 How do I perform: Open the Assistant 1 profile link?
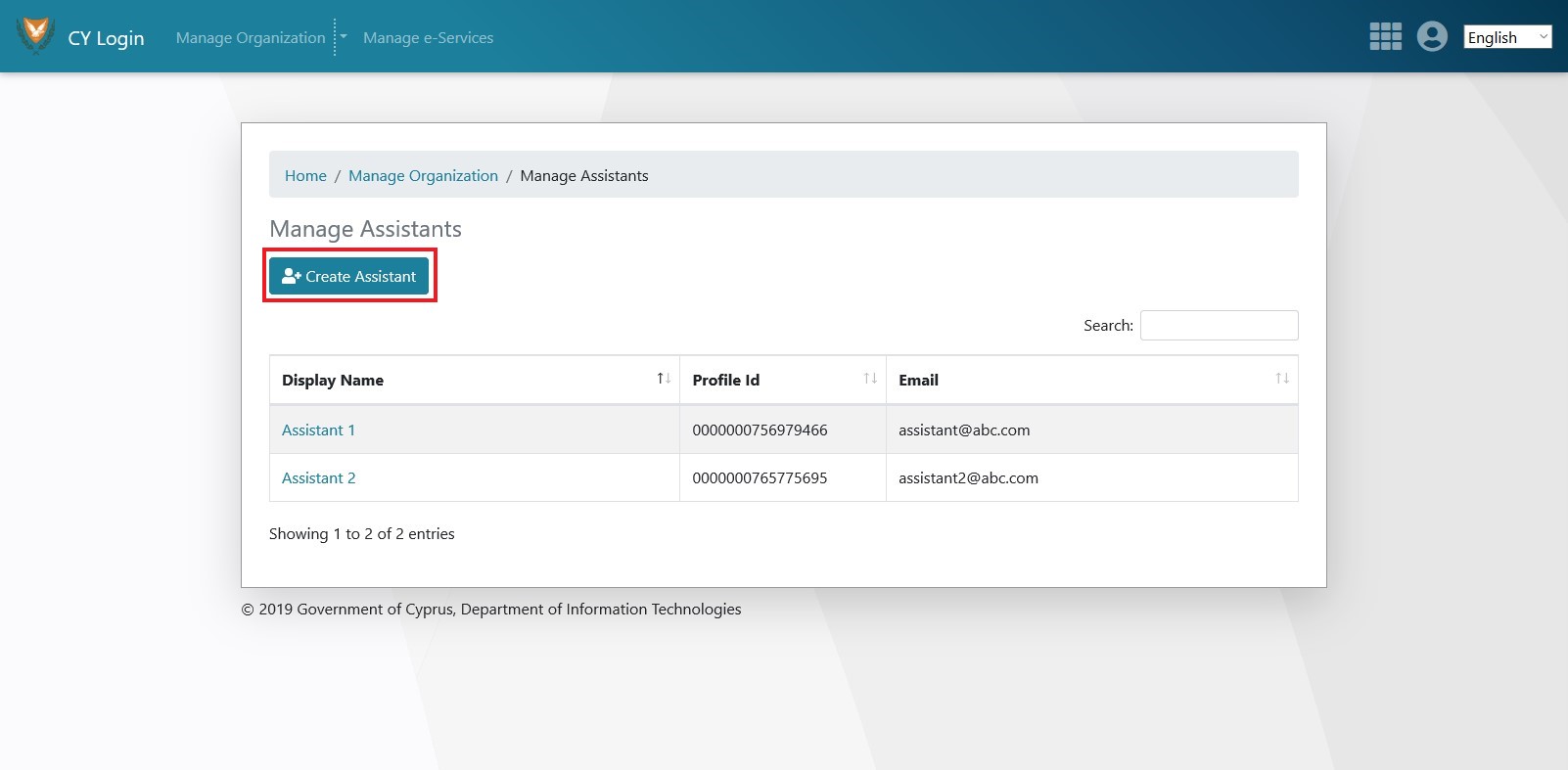(318, 430)
